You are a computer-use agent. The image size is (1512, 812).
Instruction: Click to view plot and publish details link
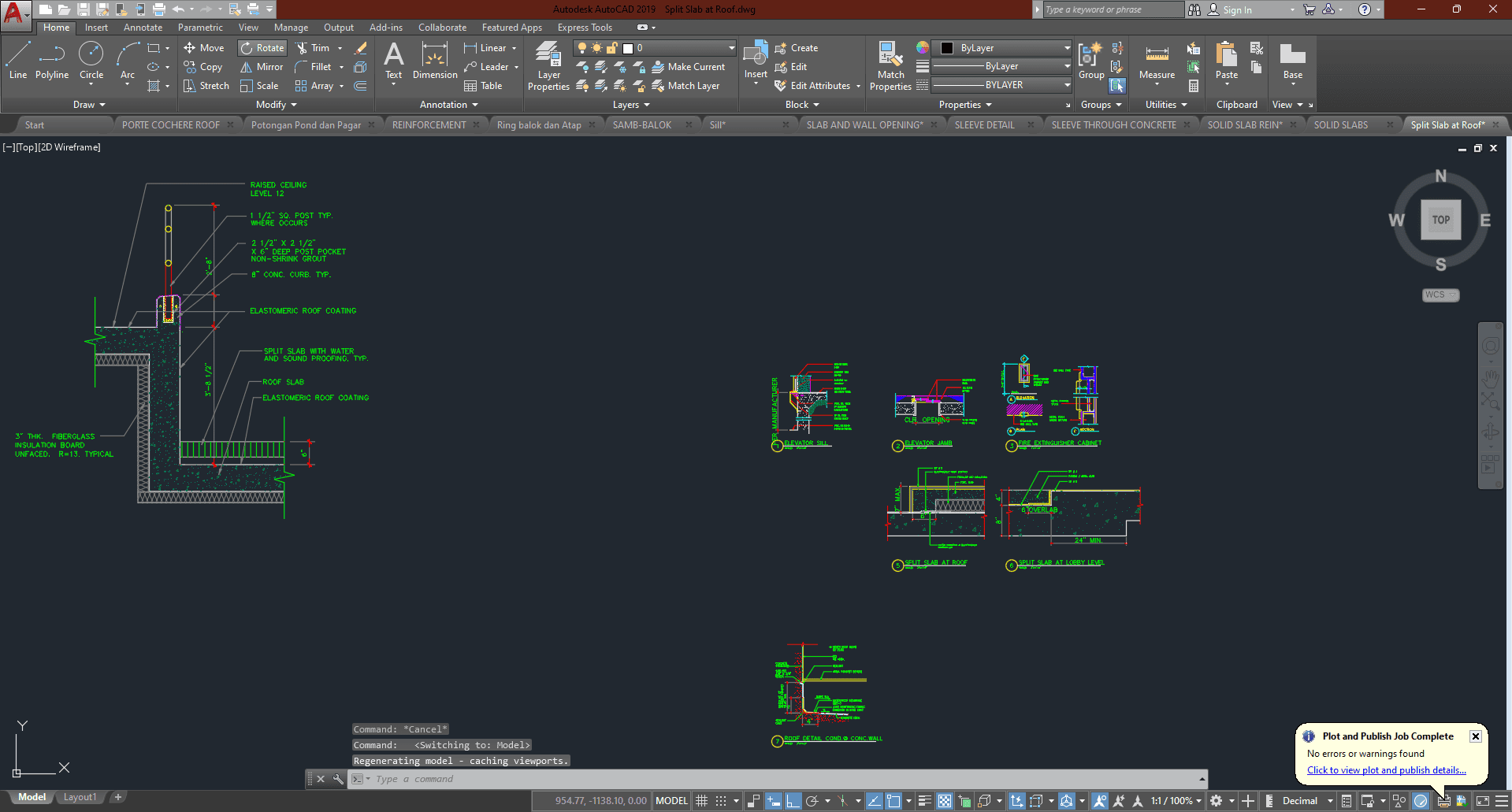tap(1386, 770)
